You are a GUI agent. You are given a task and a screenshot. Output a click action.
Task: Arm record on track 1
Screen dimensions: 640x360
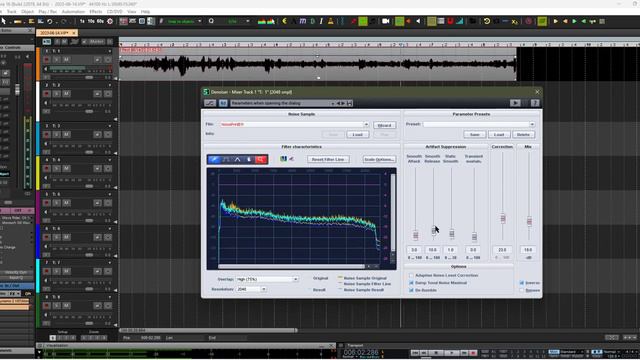[47, 60]
